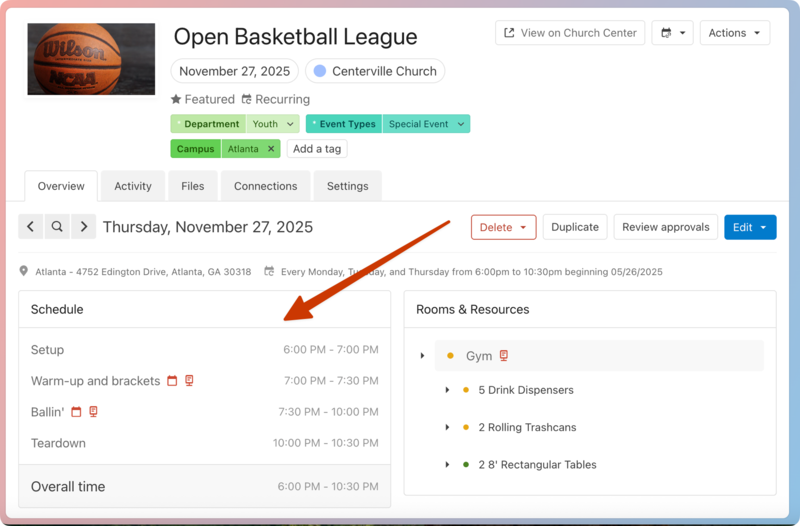This screenshot has height=526, width=800.
Task: Expand the Gym room row
Action: tap(422, 356)
